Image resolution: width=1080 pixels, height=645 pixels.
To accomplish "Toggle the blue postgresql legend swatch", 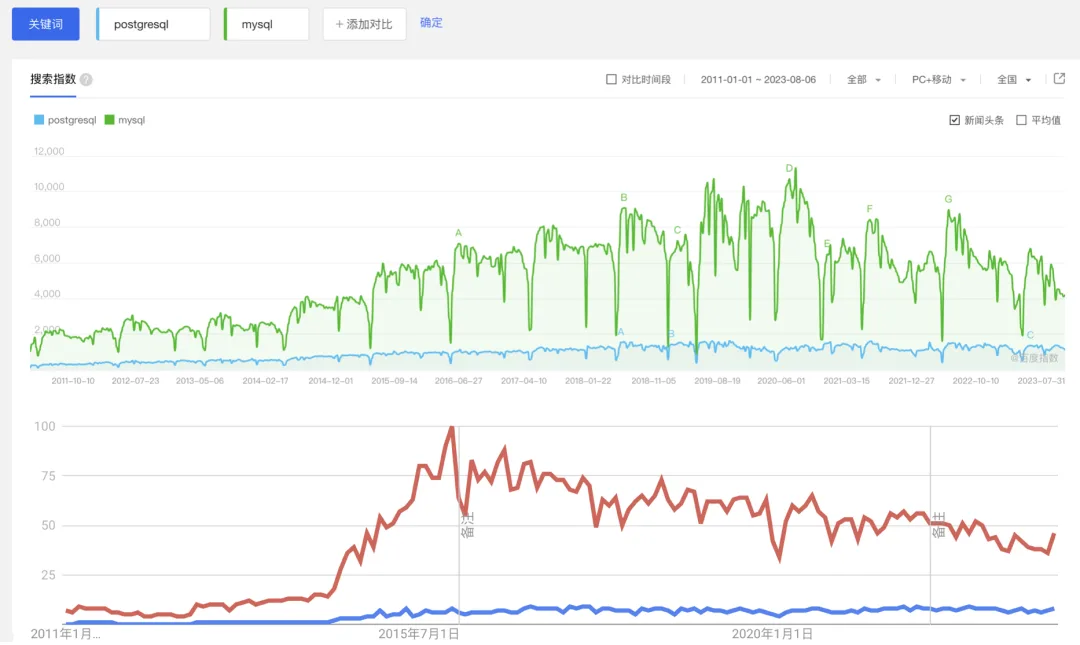I will pos(39,120).
